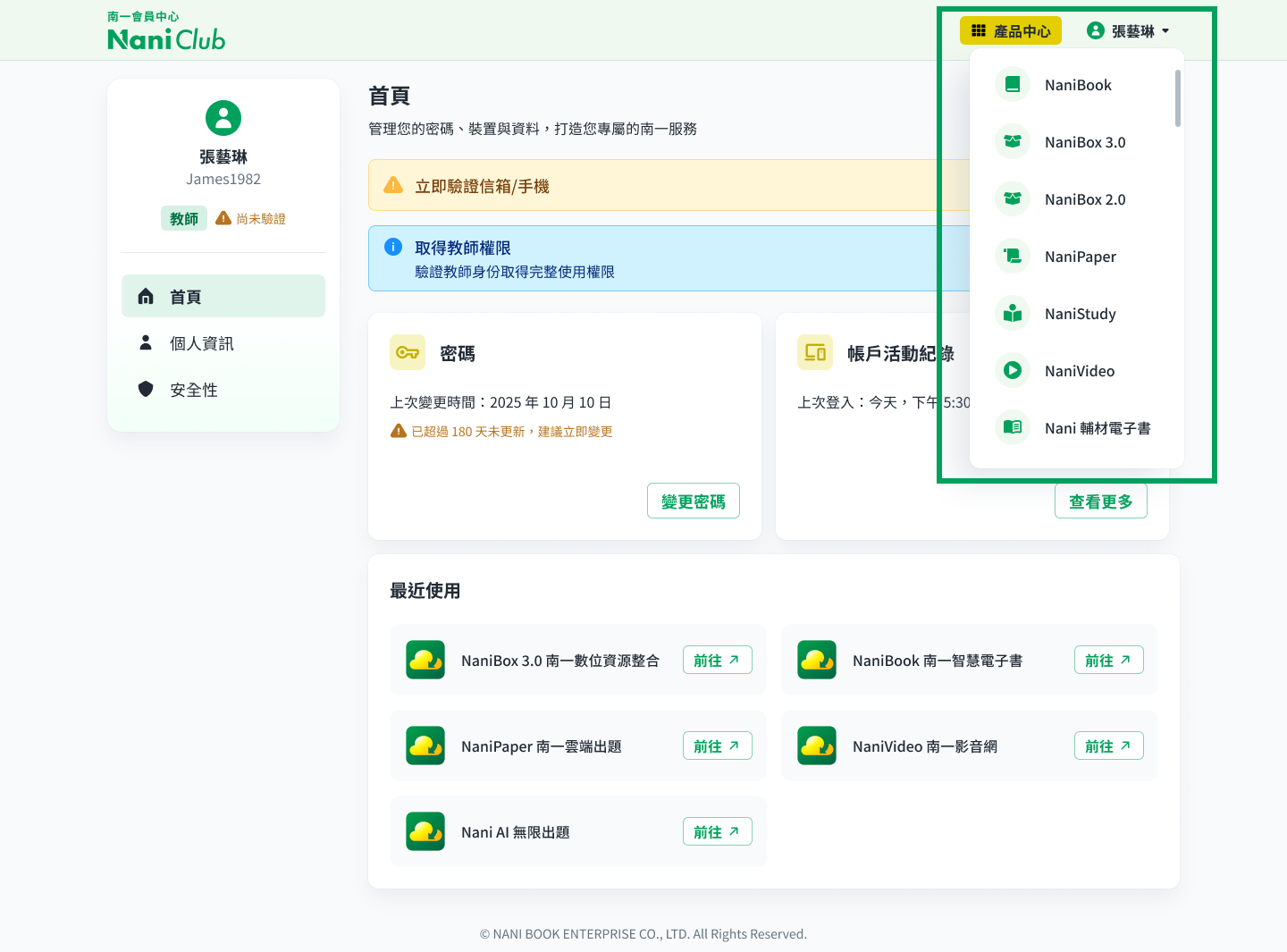The width and height of the screenshot is (1287, 952).
Task: Click the 變更密碼 button
Action: tap(694, 501)
